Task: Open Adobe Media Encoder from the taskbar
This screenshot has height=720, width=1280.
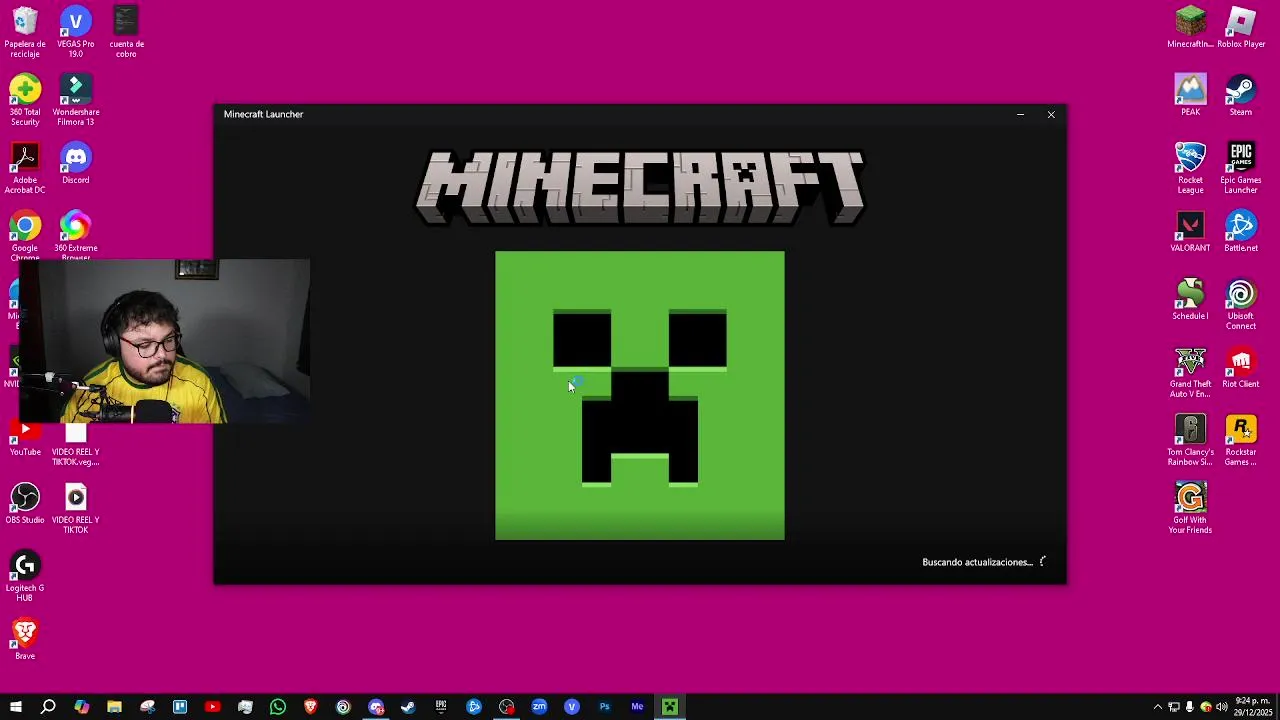Action: point(637,707)
